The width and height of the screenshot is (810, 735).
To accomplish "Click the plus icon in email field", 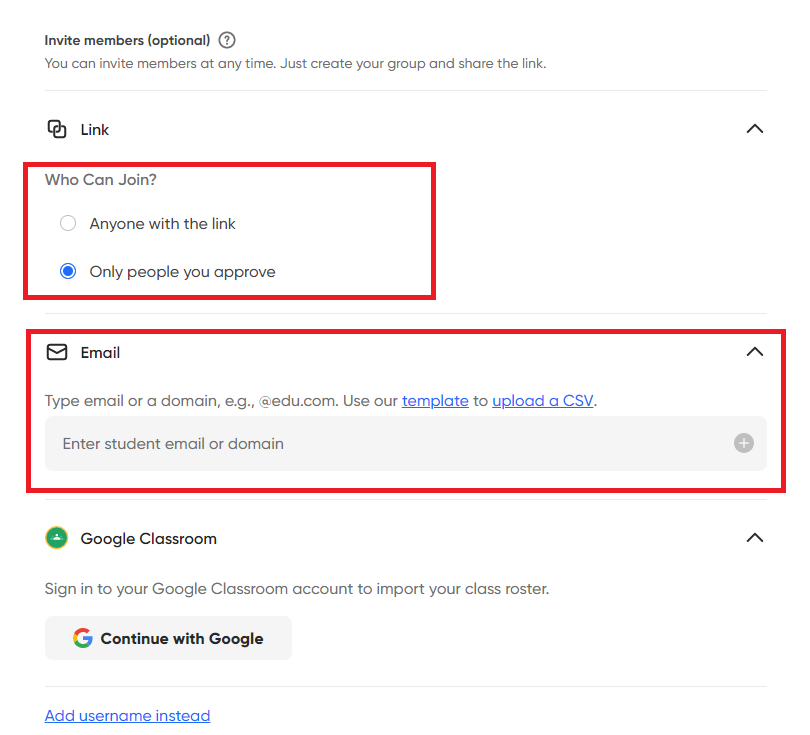I will pos(743,443).
